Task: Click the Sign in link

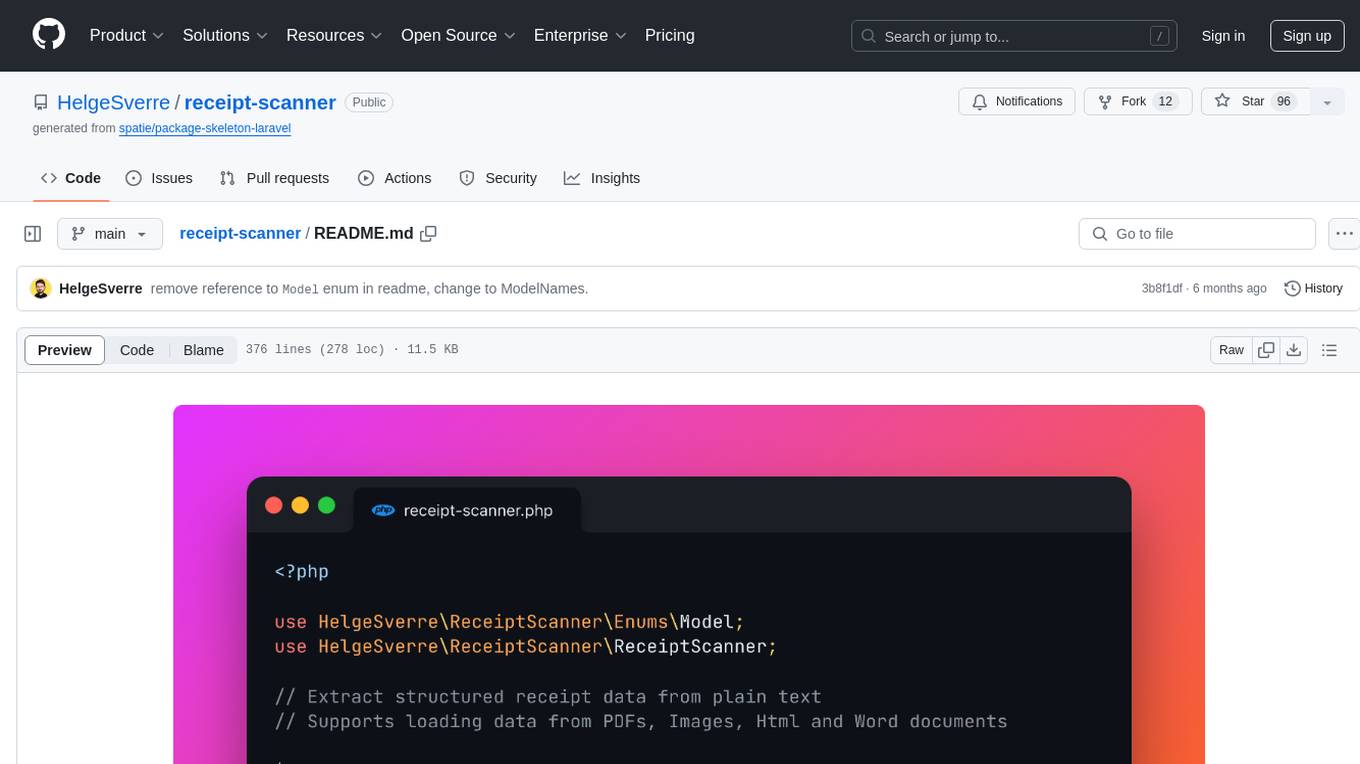Action: click(1223, 36)
